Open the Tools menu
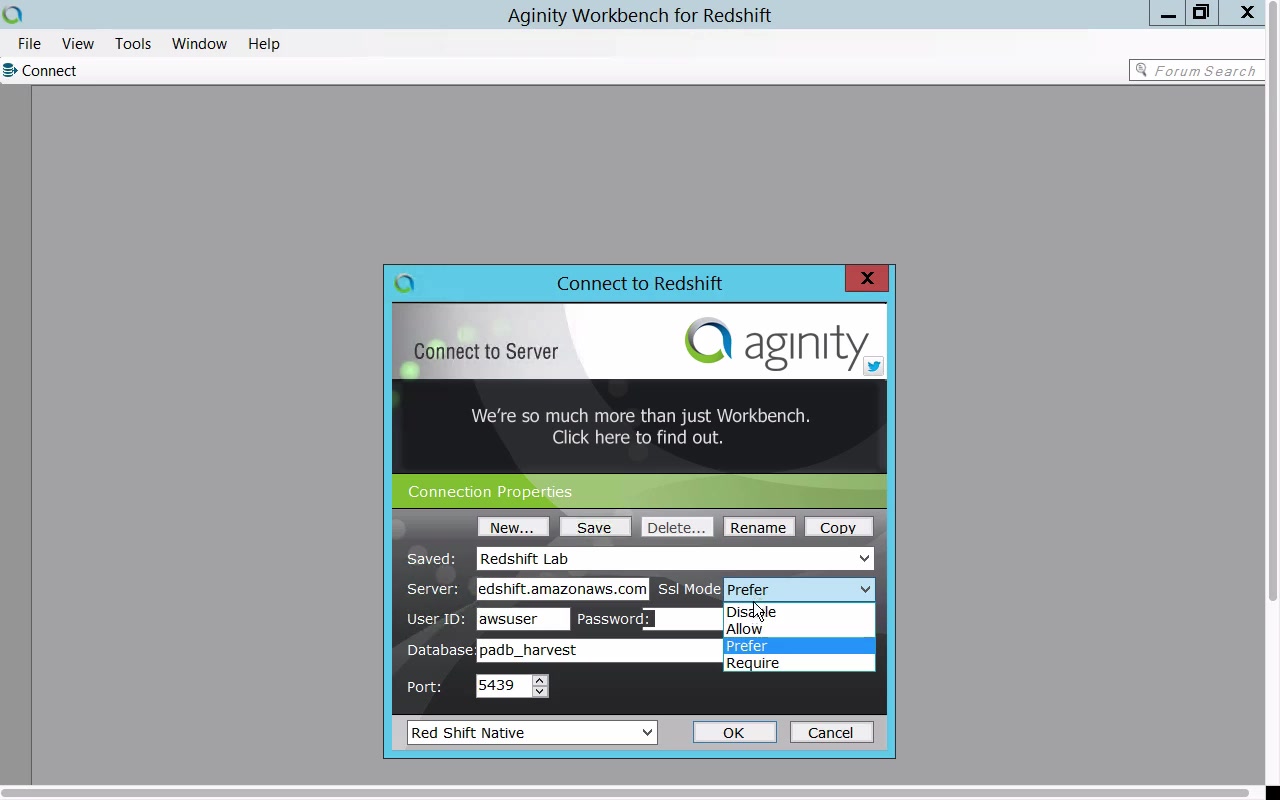 point(133,44)
